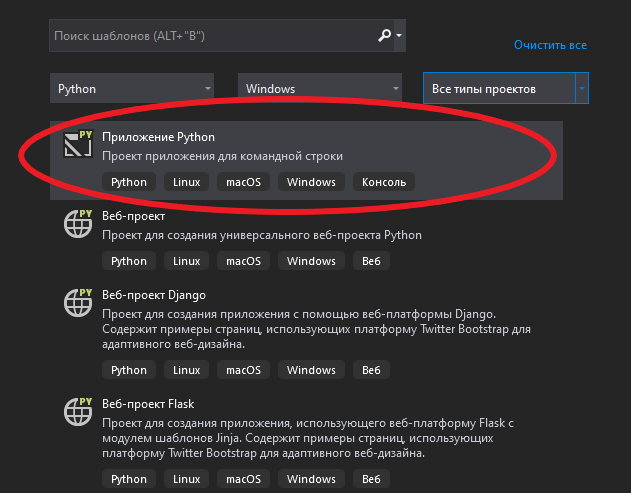Click the "Очистить все" link
The width and height of the screenshot is (631, 493).
tap(550, 45)
